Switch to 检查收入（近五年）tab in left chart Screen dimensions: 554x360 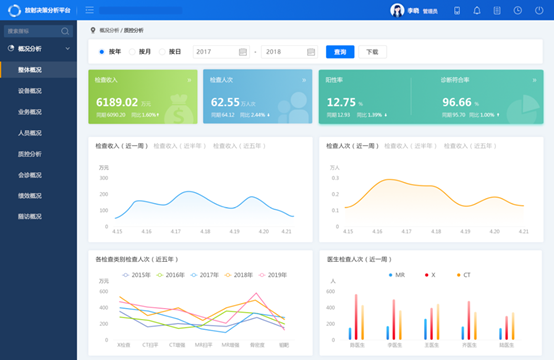point(239,146)
